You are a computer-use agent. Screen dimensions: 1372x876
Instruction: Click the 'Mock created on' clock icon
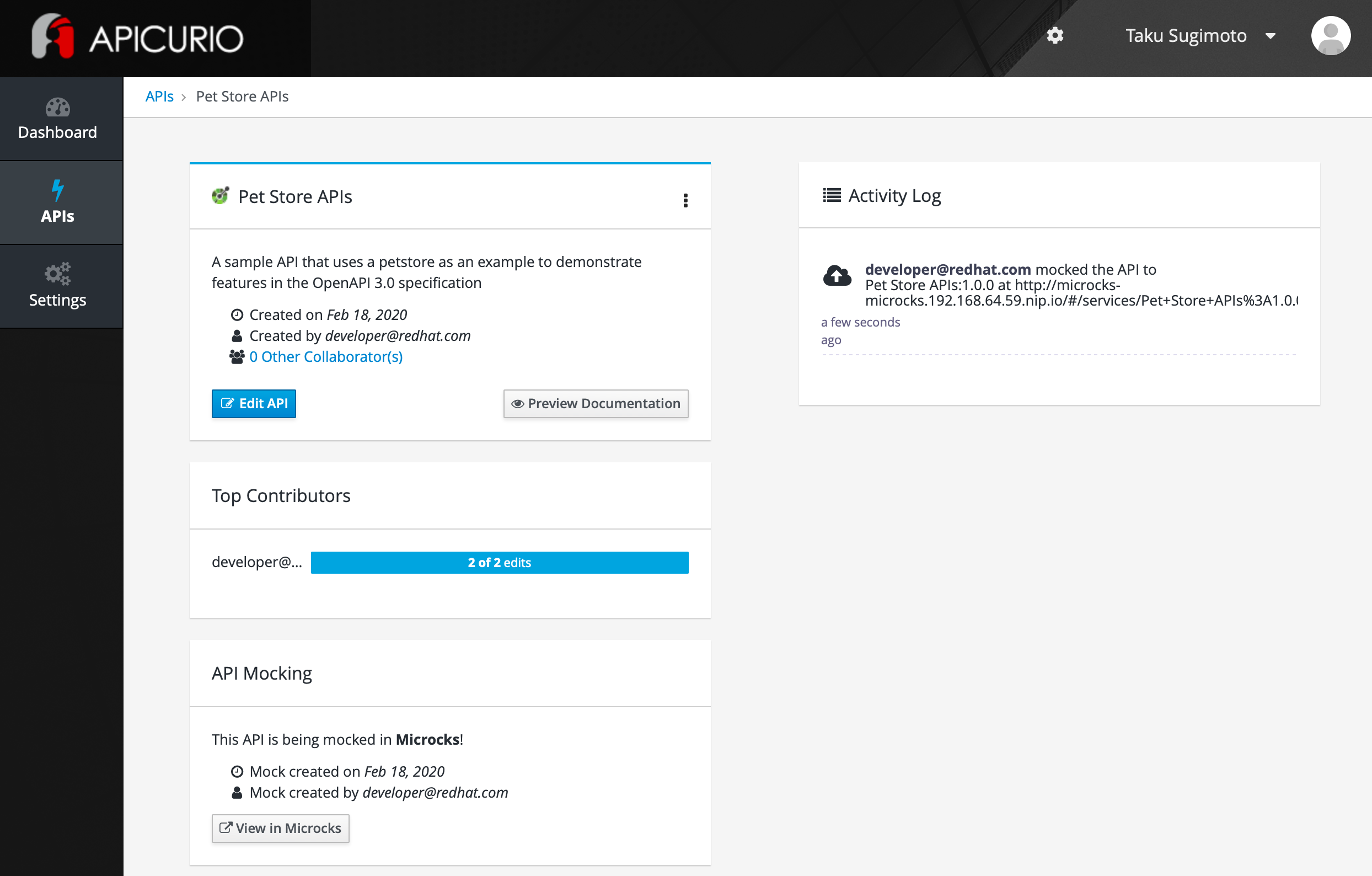tap(237, 771)
